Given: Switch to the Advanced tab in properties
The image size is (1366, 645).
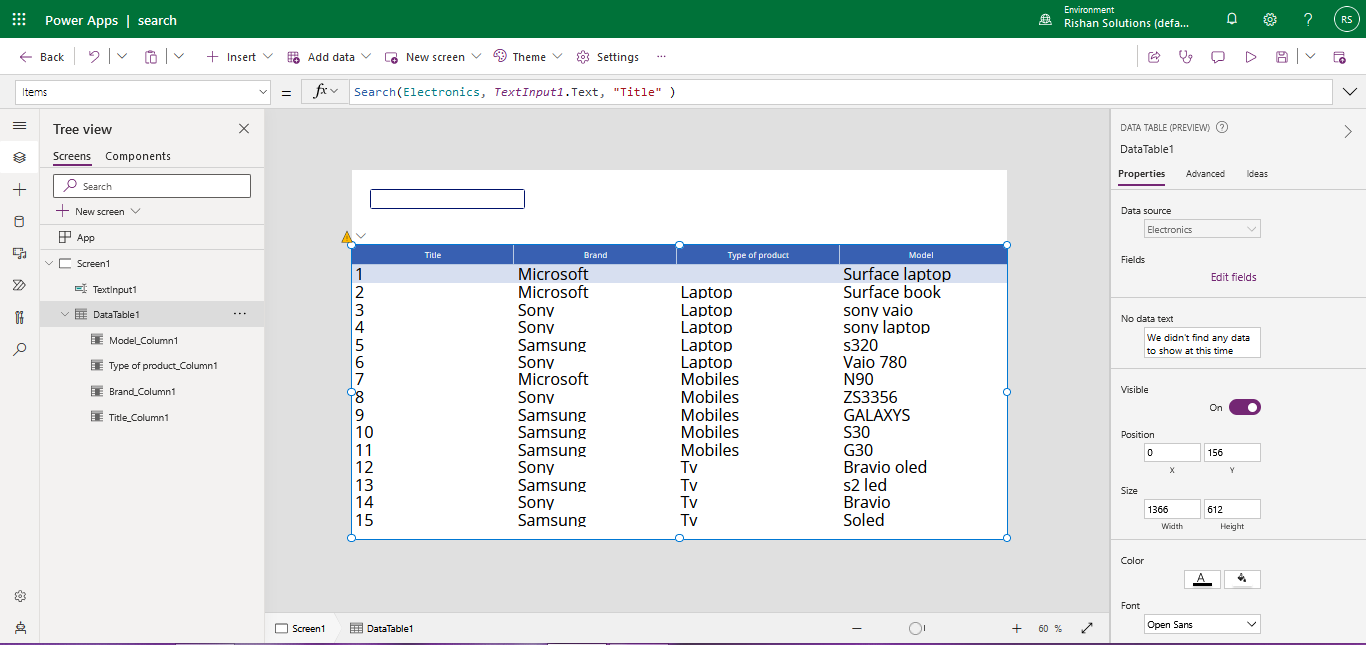Looking at the screenshot, I should coord(1205,173).
